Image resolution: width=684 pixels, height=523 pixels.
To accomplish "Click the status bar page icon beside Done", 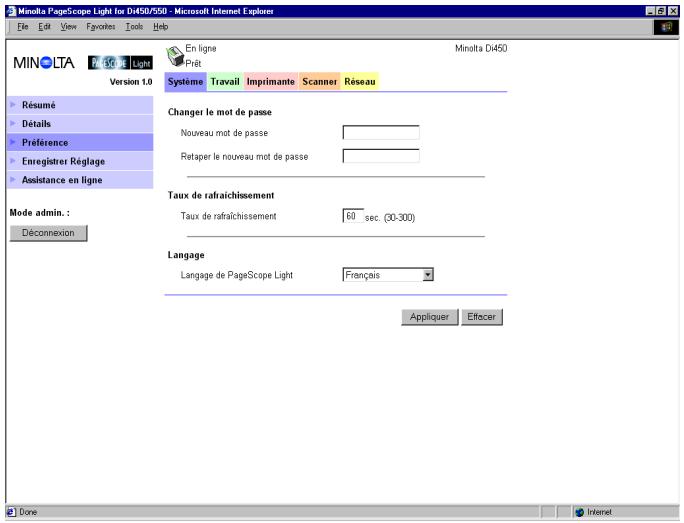I will click(11, 512).
